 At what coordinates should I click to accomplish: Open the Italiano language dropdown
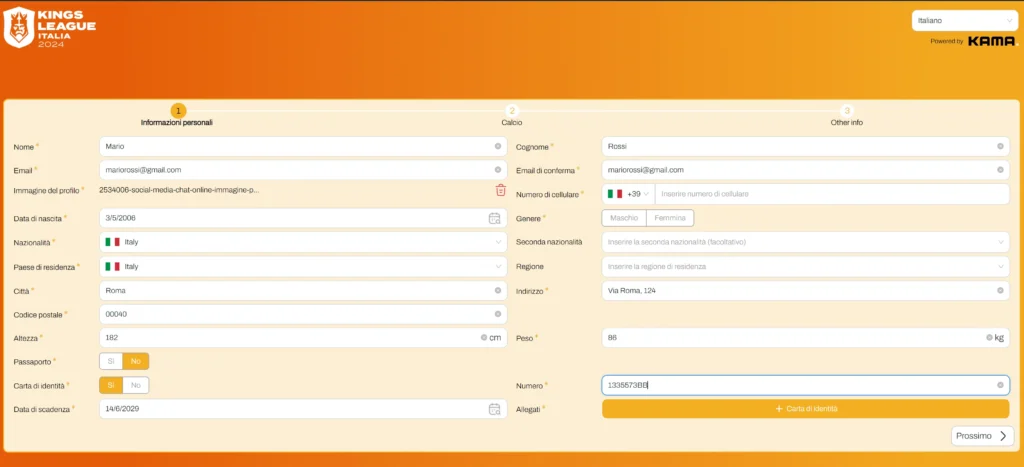[965, 20]
